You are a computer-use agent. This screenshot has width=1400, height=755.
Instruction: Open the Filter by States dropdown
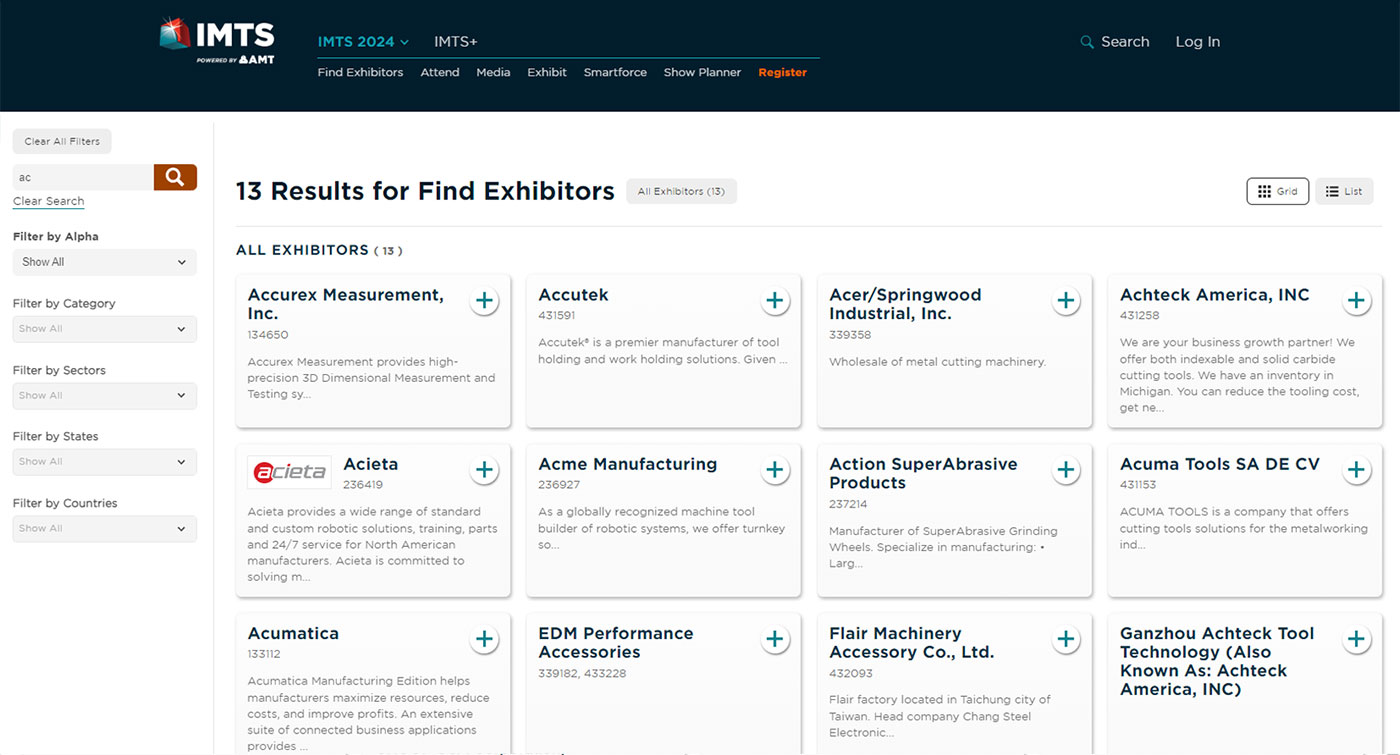105,462
